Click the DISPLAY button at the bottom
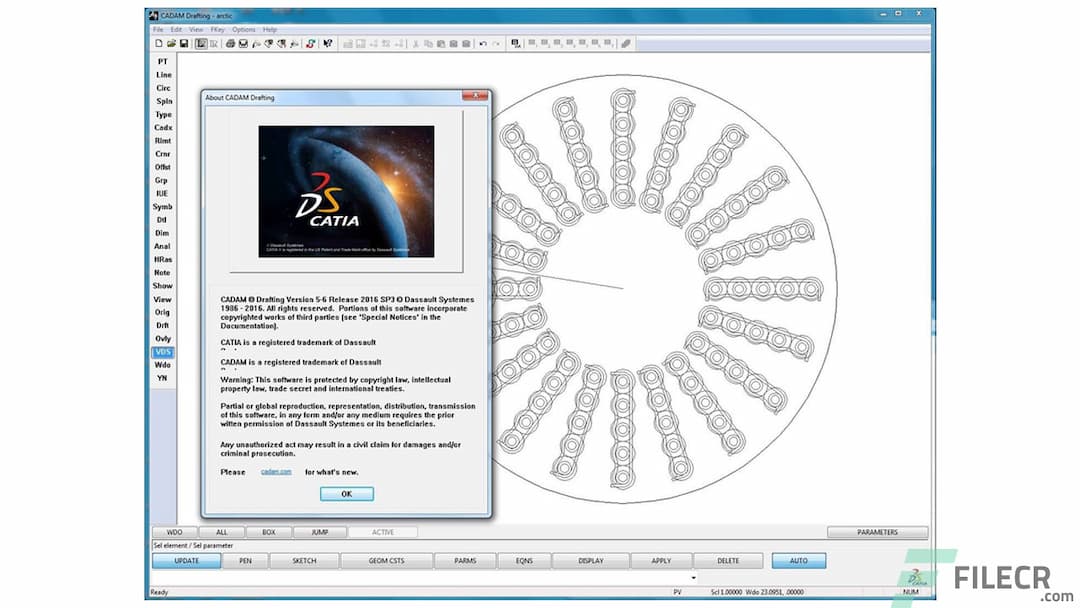Viewport: 1080px width, 608px height. [x=590, y=561]
